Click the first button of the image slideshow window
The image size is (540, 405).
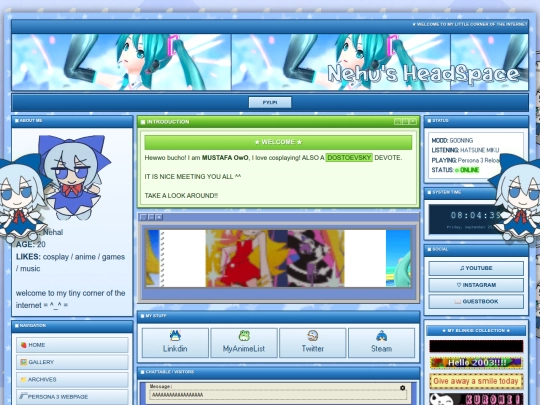(144, 217)
